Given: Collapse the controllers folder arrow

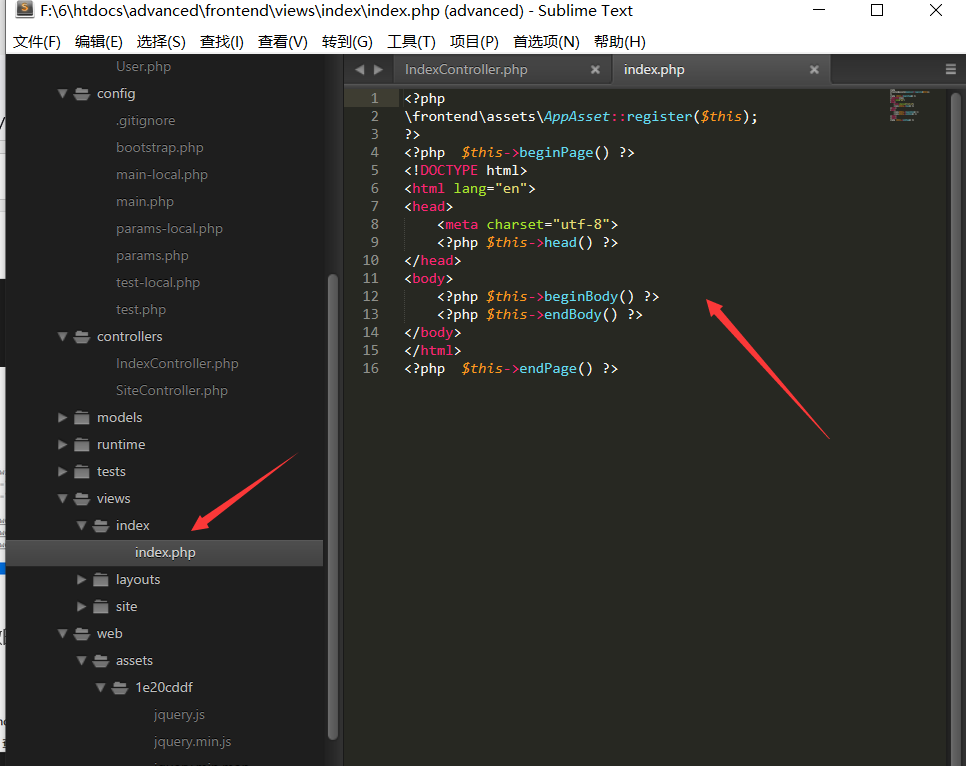Looking at the screenshot, I should 62,336.
